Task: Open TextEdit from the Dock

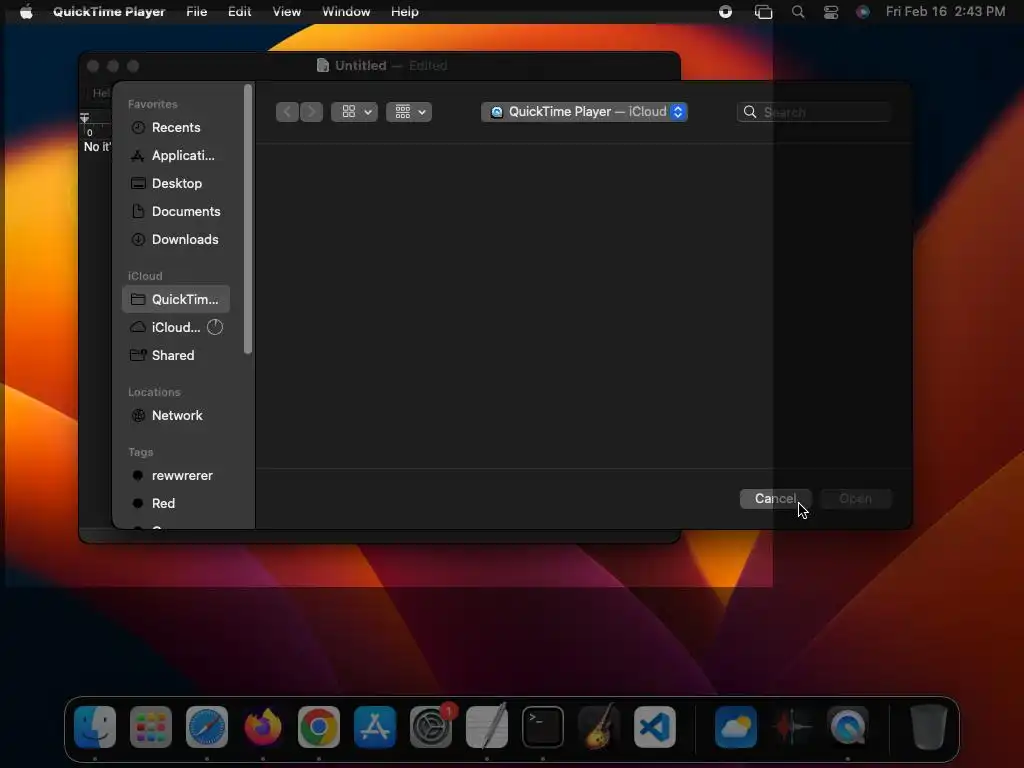Action: pyautogui.click(x=487, y=727)
